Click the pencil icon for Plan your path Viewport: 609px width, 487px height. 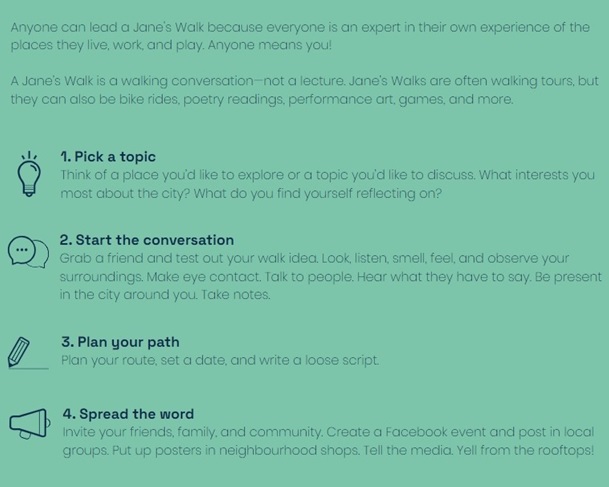[28, 353]
